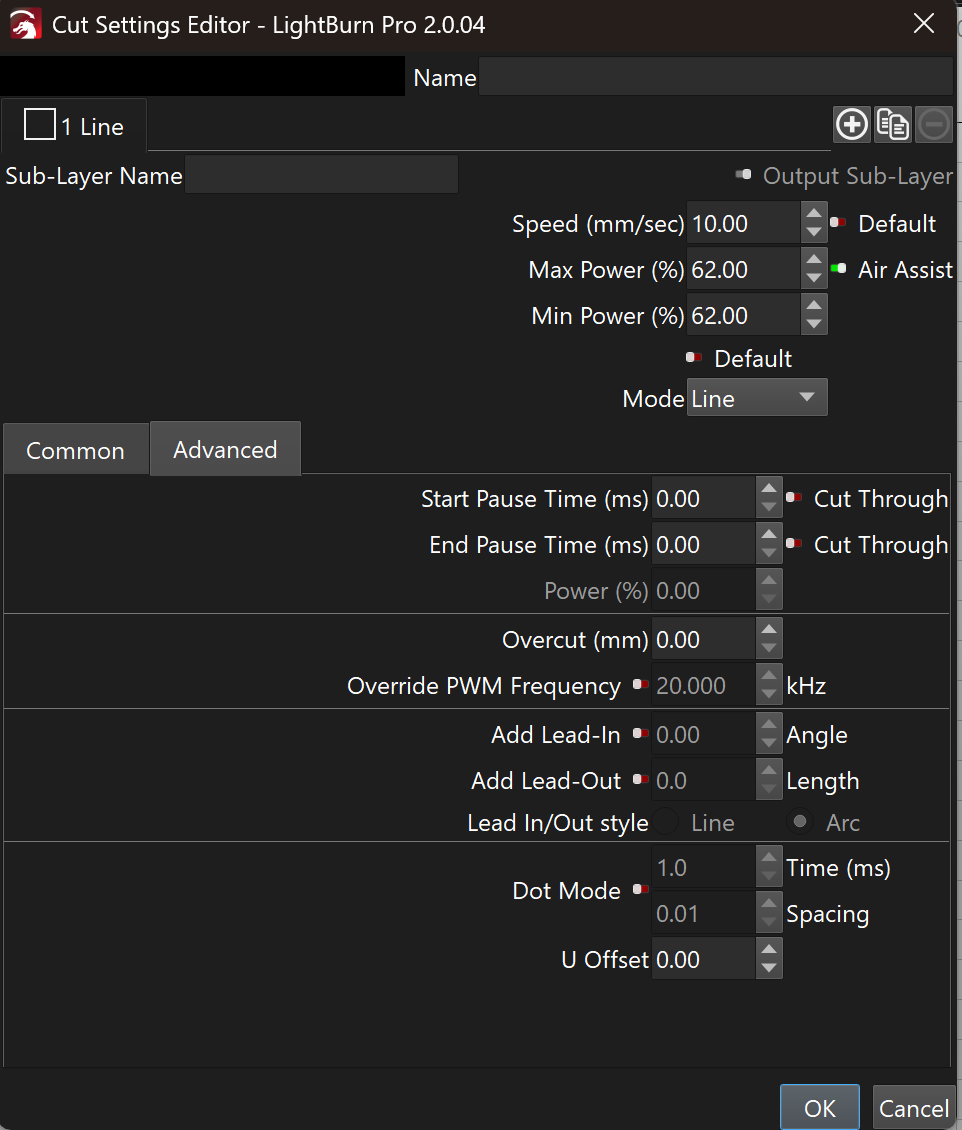Turn on the Dot Mode toggle
The width and height of the screenshot is (962, 1130).
click(x=640, y=890)
